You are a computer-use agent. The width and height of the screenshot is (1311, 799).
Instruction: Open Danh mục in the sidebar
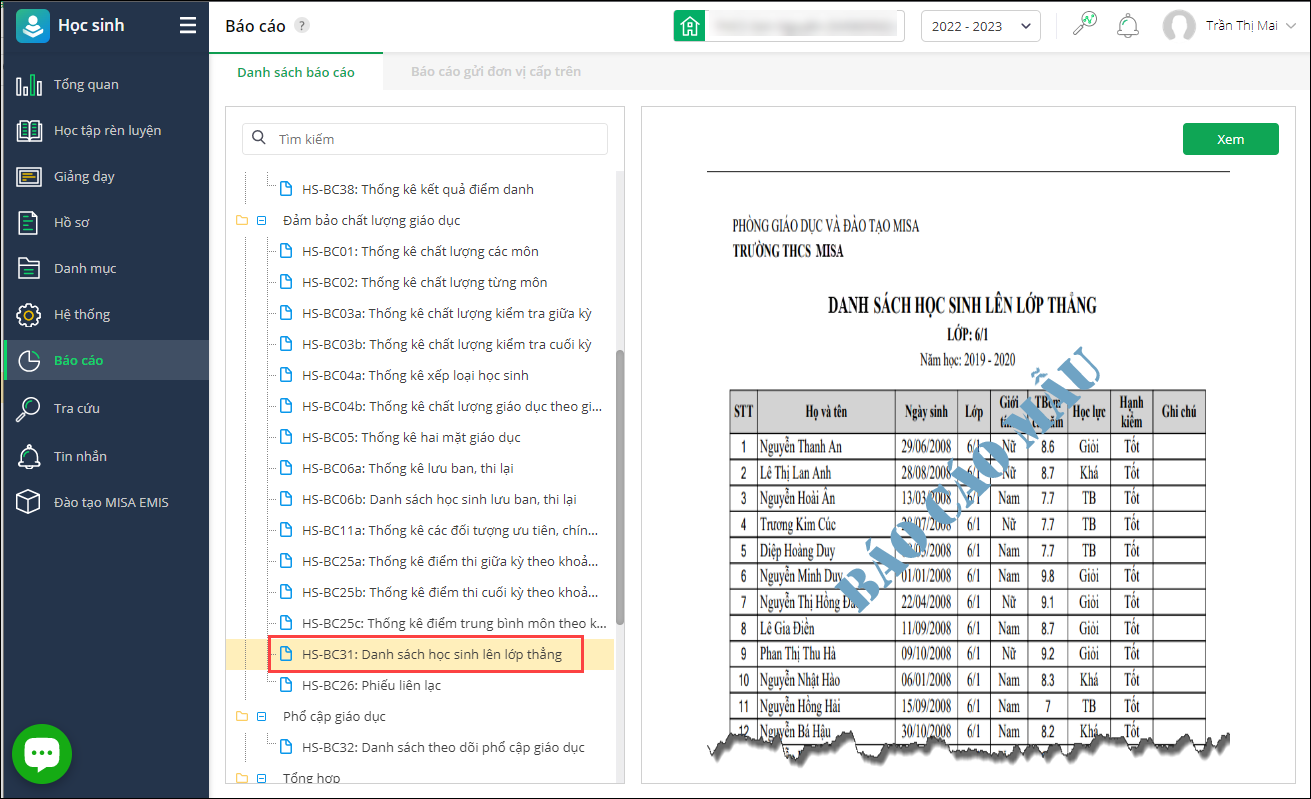(x=85, y=269)
